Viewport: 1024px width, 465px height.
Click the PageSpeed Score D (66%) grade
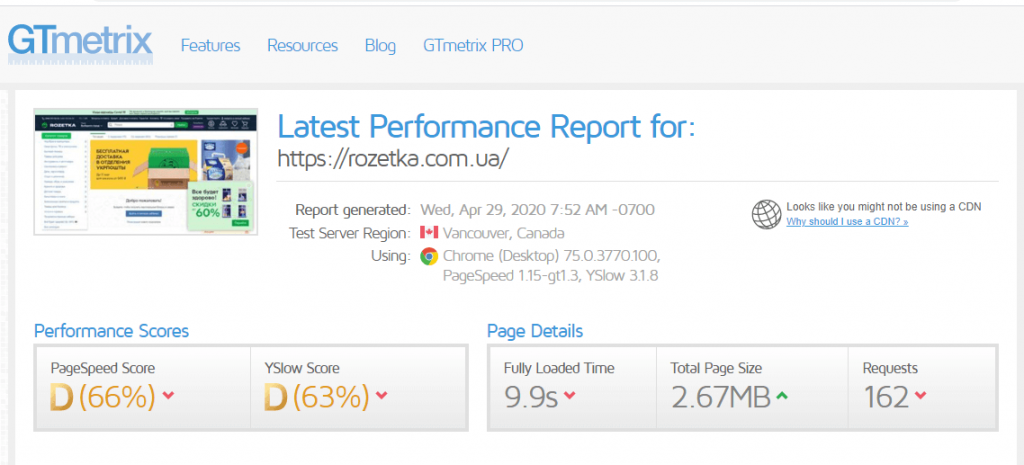[x=103, y=397]
